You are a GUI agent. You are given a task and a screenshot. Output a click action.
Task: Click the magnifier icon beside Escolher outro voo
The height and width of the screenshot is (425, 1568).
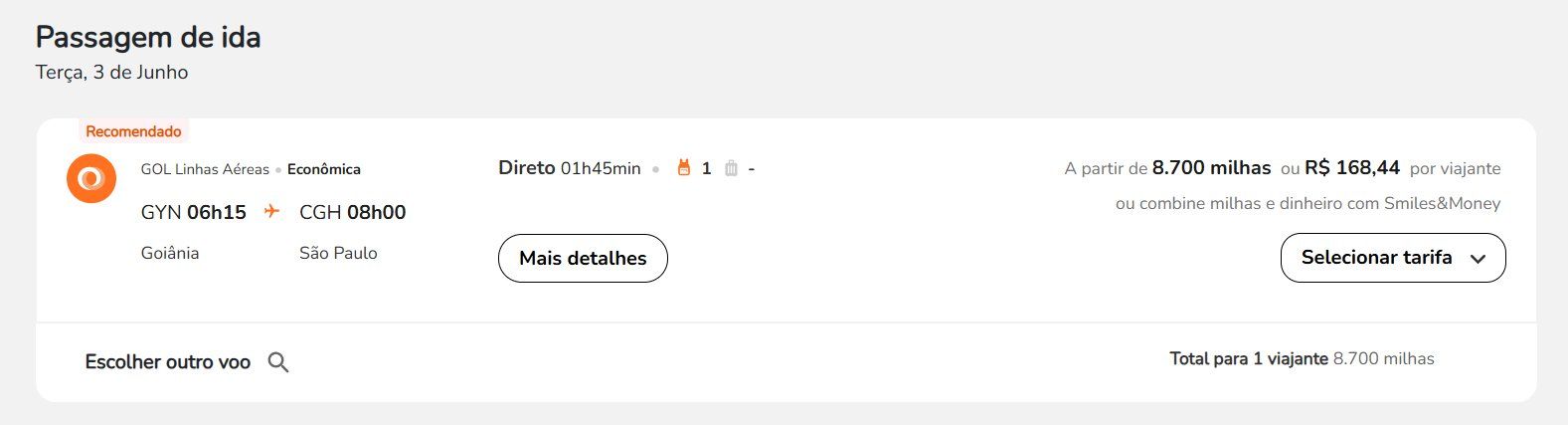coord(278,362)
